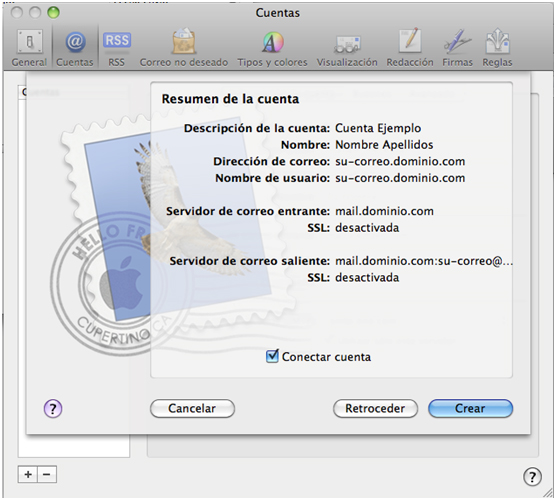Click the green zoom window button
The height and width of the screenshot is (500, 556).
(x=54, y=13)
